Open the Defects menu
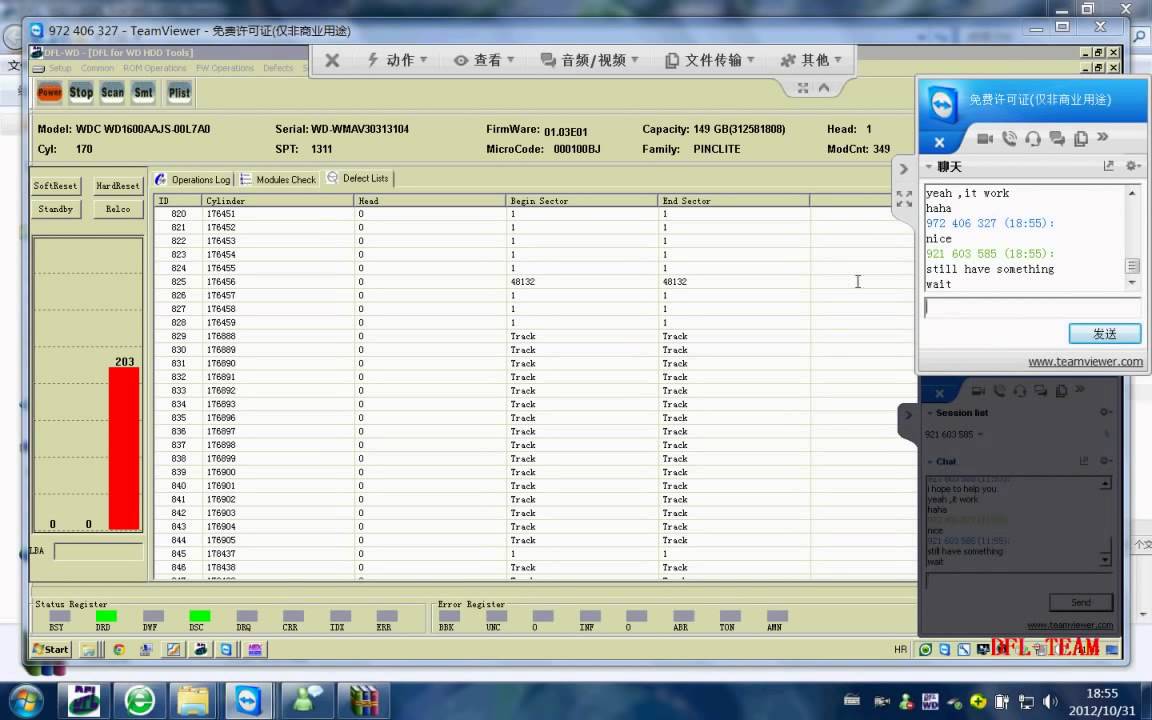The height and width of the screenshot is (720, 1152). pyautogui.click(x=278, y=68)
